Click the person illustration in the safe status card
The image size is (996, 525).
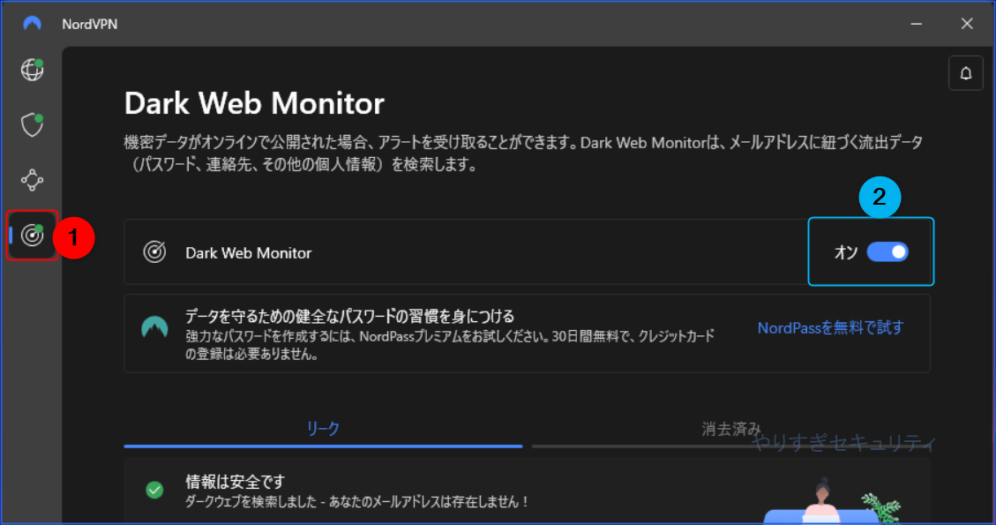[x=821, y=500]
